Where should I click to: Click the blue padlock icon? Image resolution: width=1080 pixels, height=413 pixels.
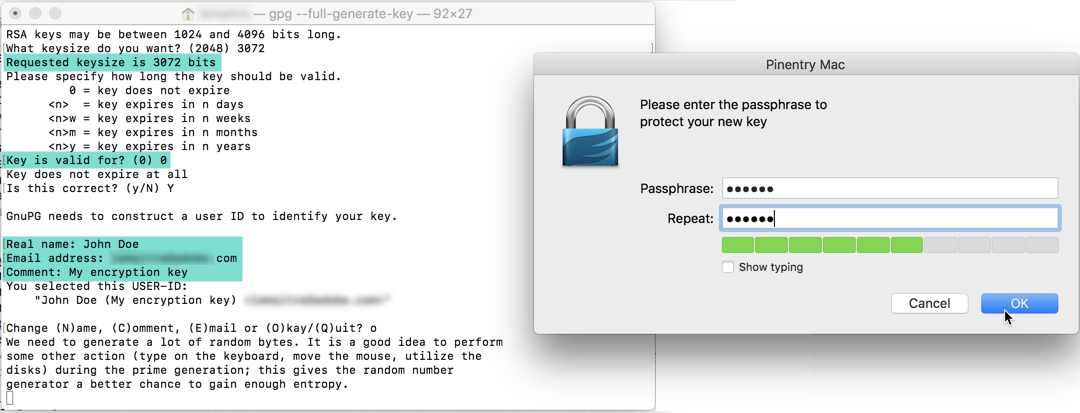[x=589, y=131]
